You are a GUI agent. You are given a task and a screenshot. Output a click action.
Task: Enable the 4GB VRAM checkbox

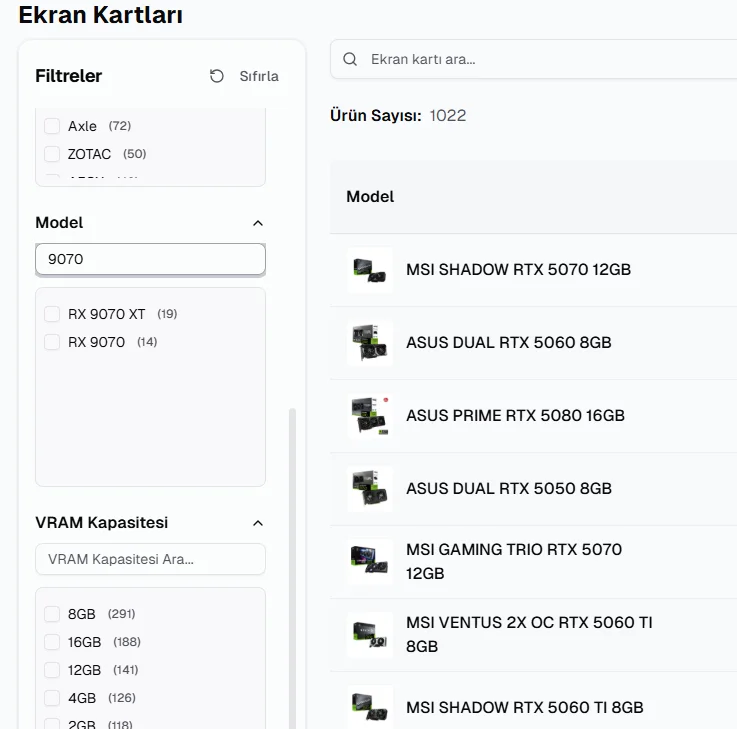[x=52, y=698]
